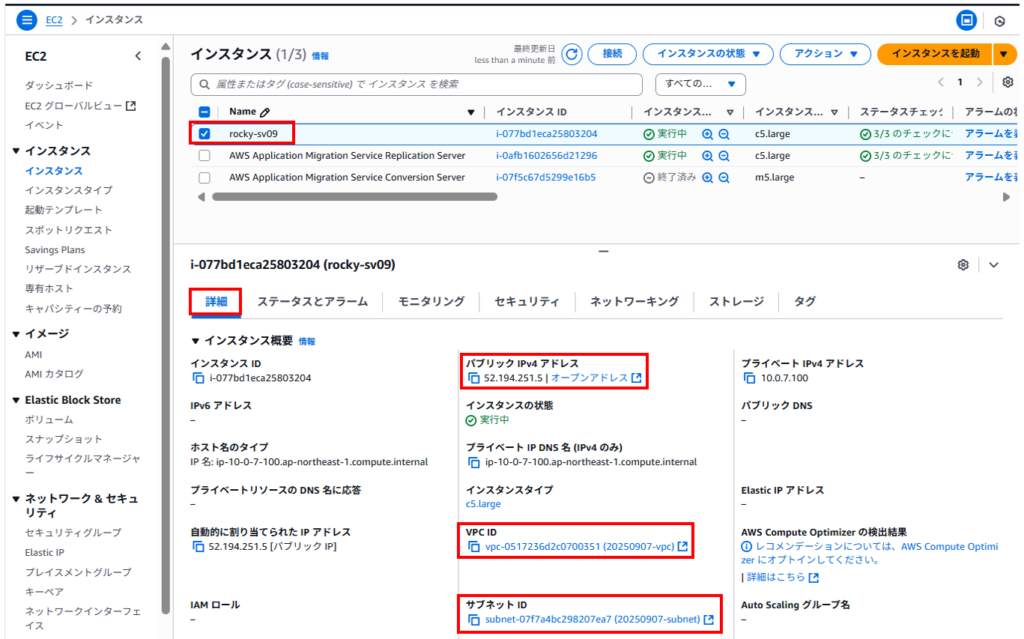Open the インスタンスの状態 dropdown
The height and width of the screenshot is (639, 1024).
coord(708,54)
